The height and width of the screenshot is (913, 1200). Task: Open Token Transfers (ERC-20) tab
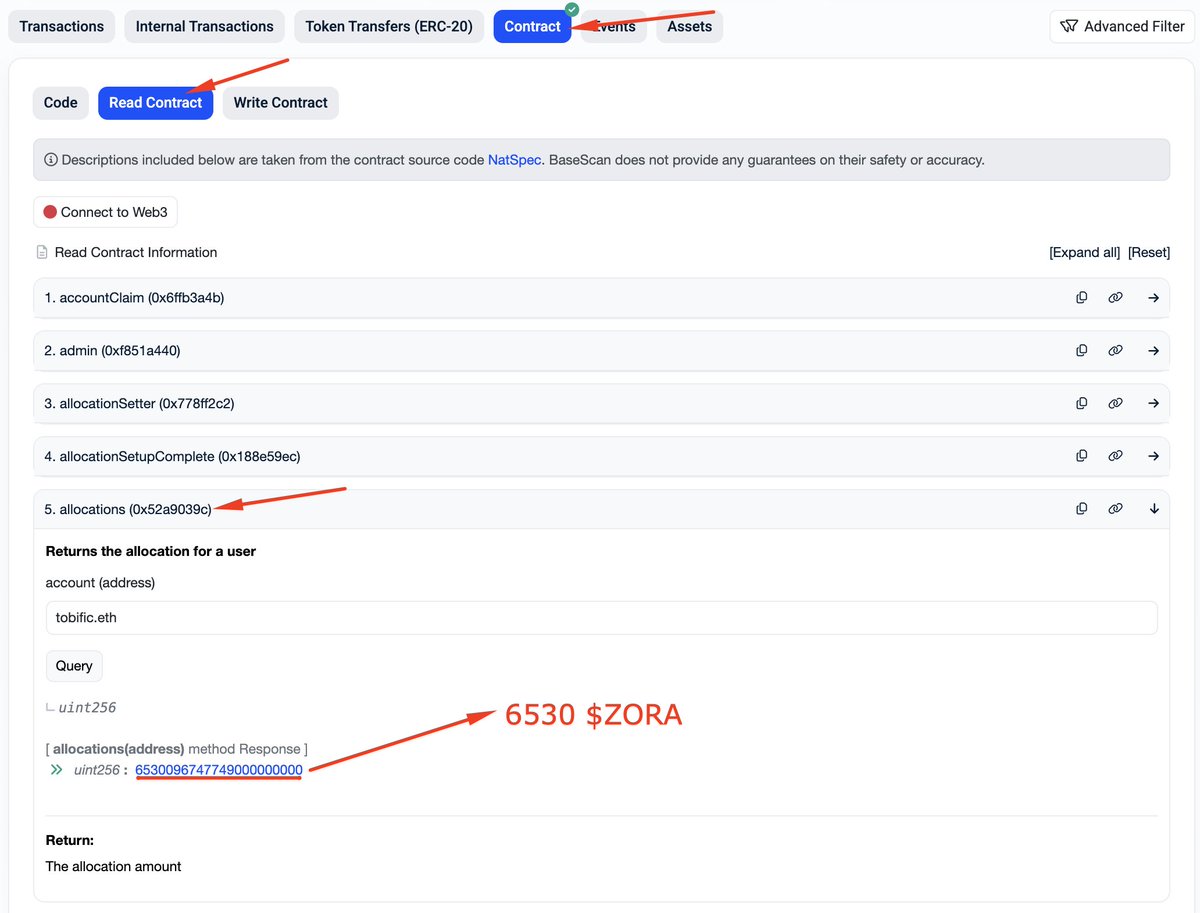tap(389, 27)
